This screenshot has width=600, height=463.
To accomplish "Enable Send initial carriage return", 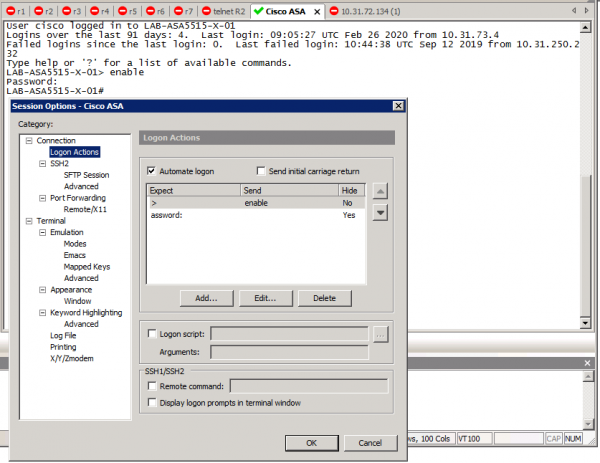I will [x=262, y=171].
